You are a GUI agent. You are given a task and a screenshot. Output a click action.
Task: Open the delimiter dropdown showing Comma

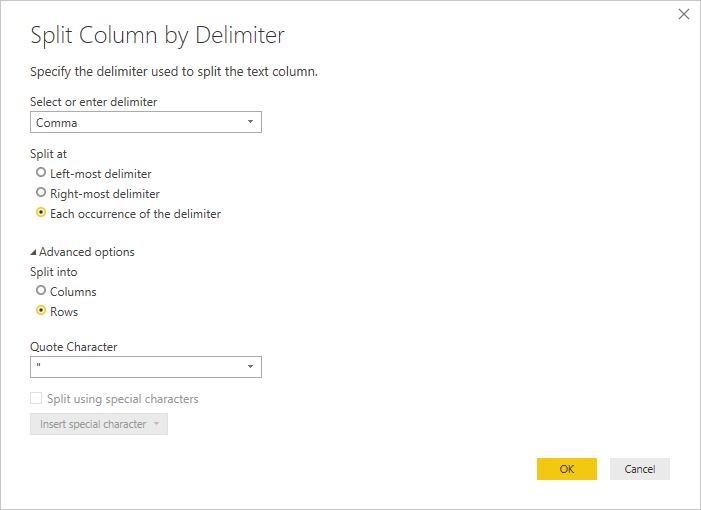146,122
